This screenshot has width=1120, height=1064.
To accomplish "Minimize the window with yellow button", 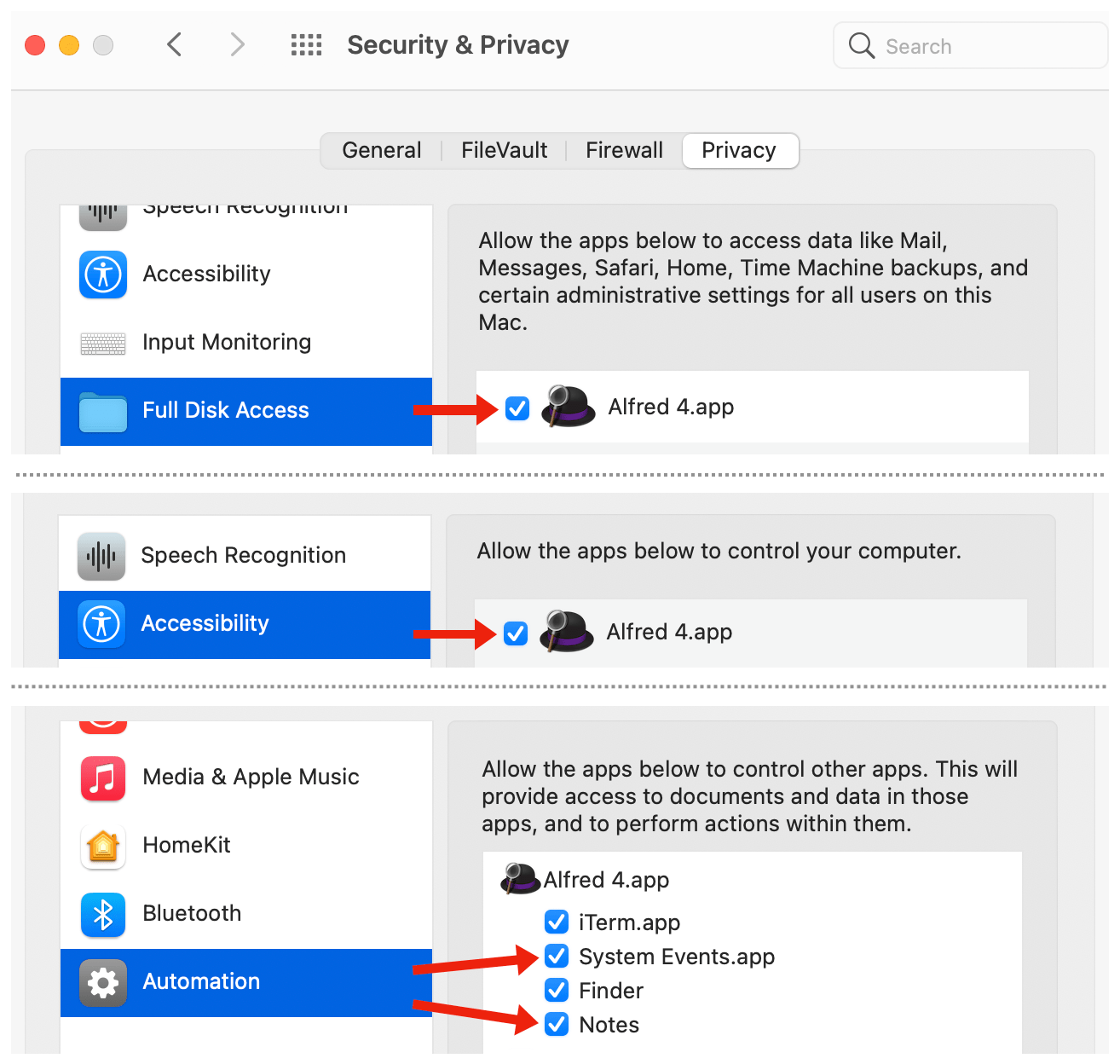I will point(69,45).
